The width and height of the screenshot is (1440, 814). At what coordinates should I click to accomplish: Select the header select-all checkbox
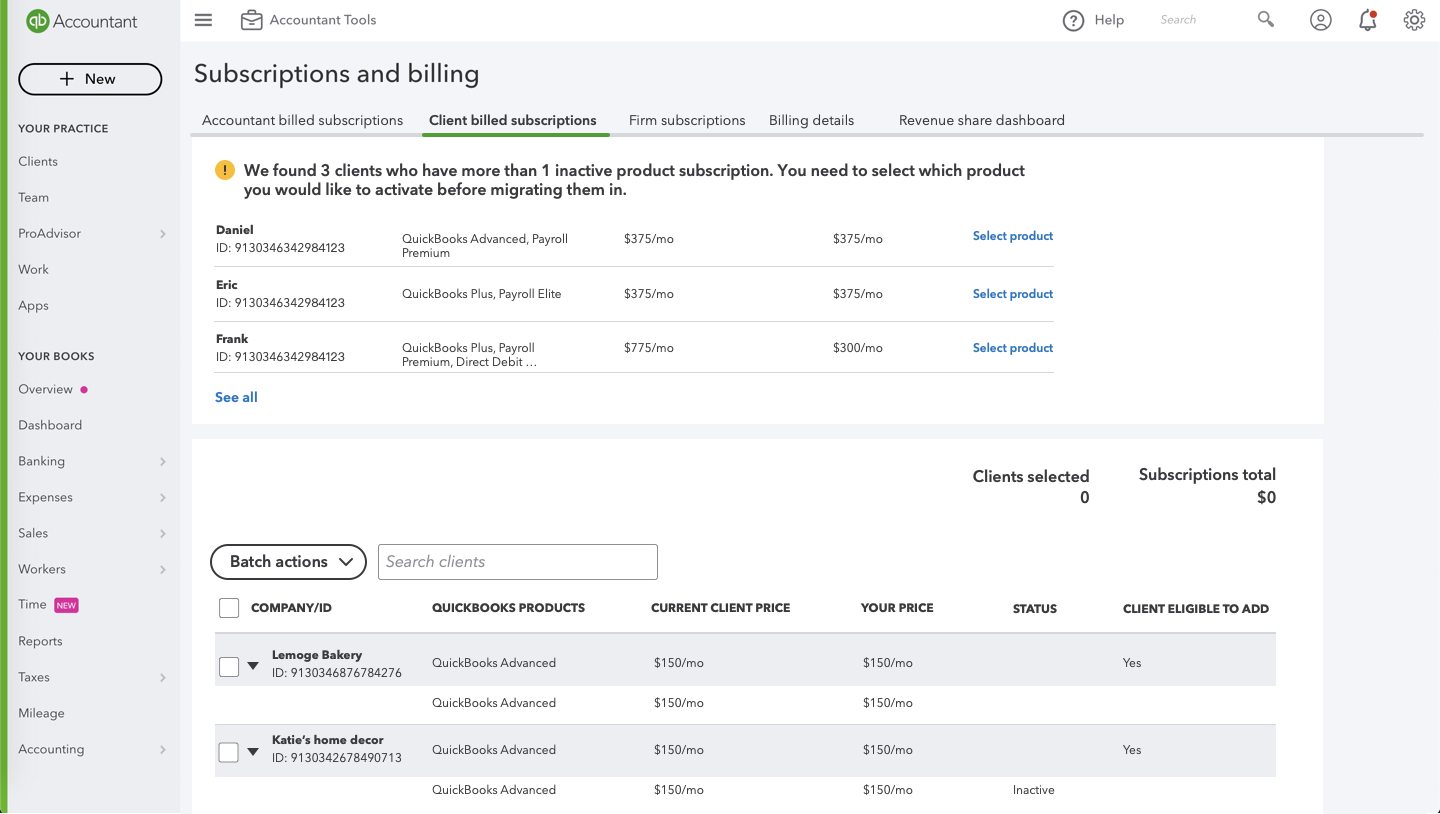[229, 608]
